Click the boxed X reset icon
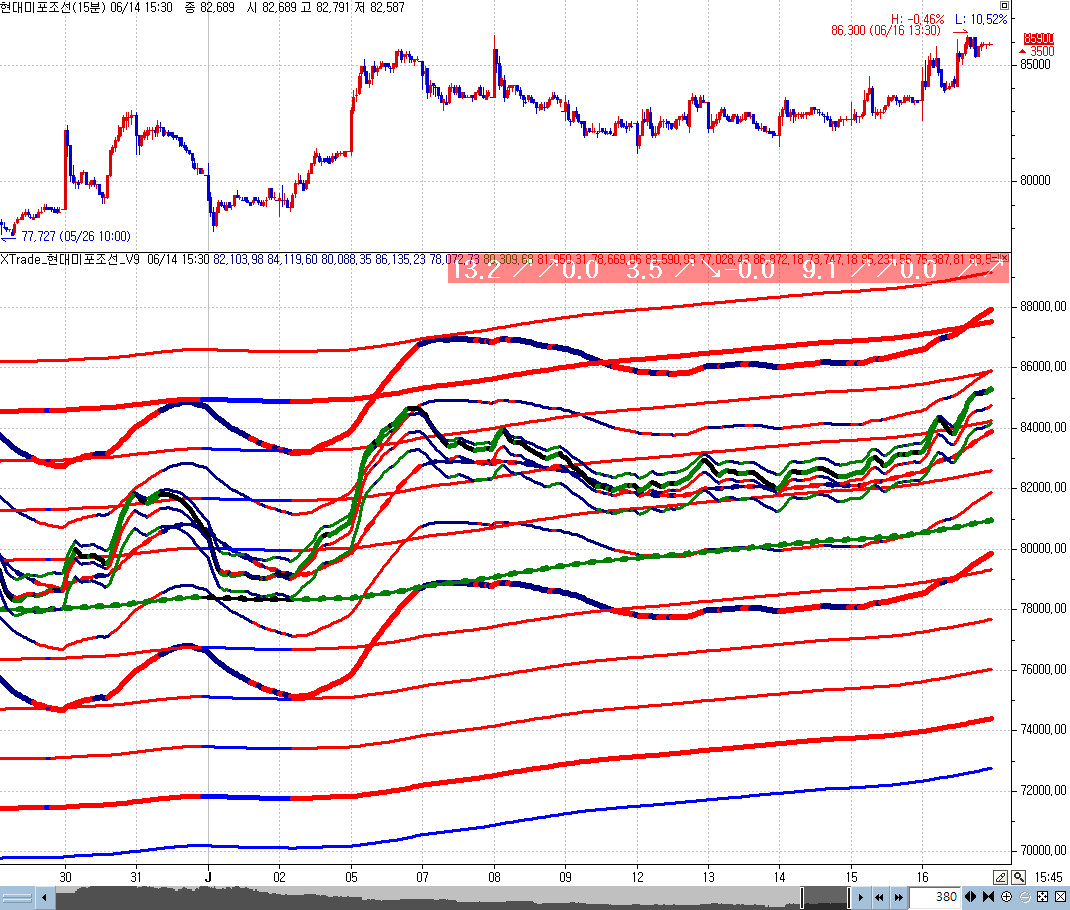Image resolution: width=1070 pixels, height=910 pixels. pyautogui.click(x=1060, y=897)
